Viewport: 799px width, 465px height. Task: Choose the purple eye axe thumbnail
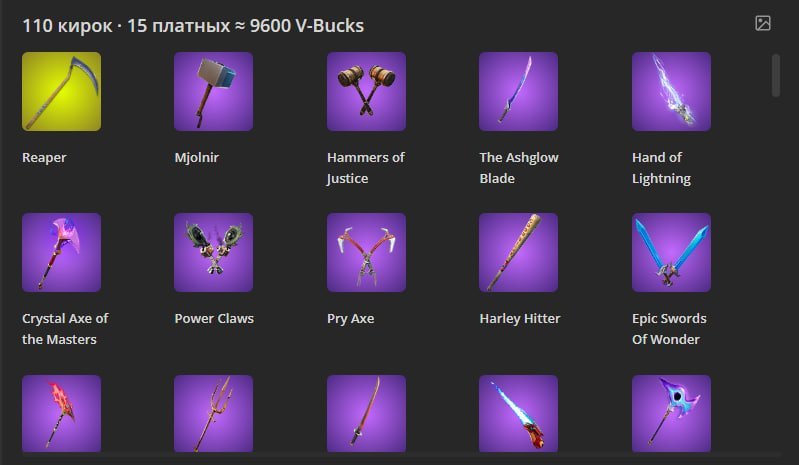[671, 414]
